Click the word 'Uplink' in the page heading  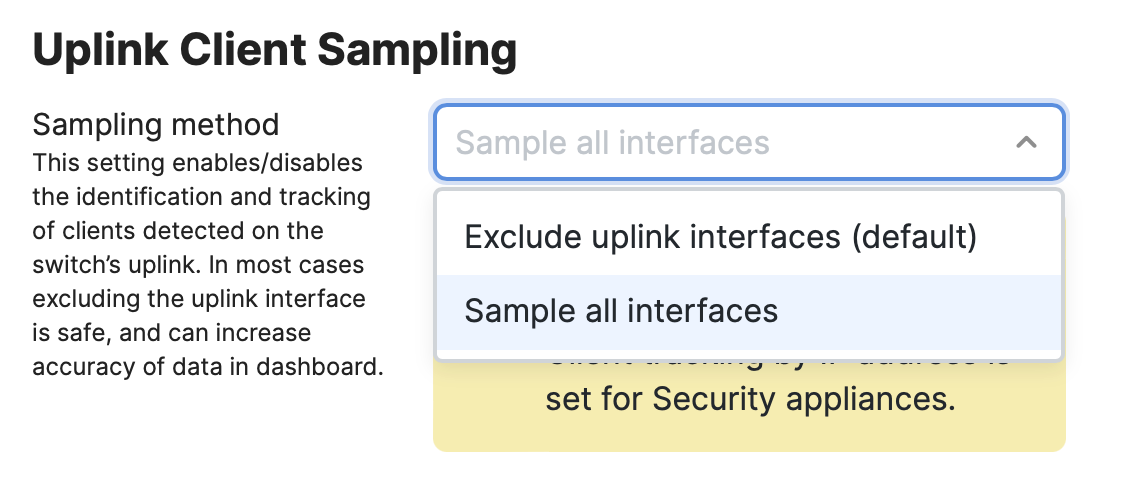[x=100, y=50]
